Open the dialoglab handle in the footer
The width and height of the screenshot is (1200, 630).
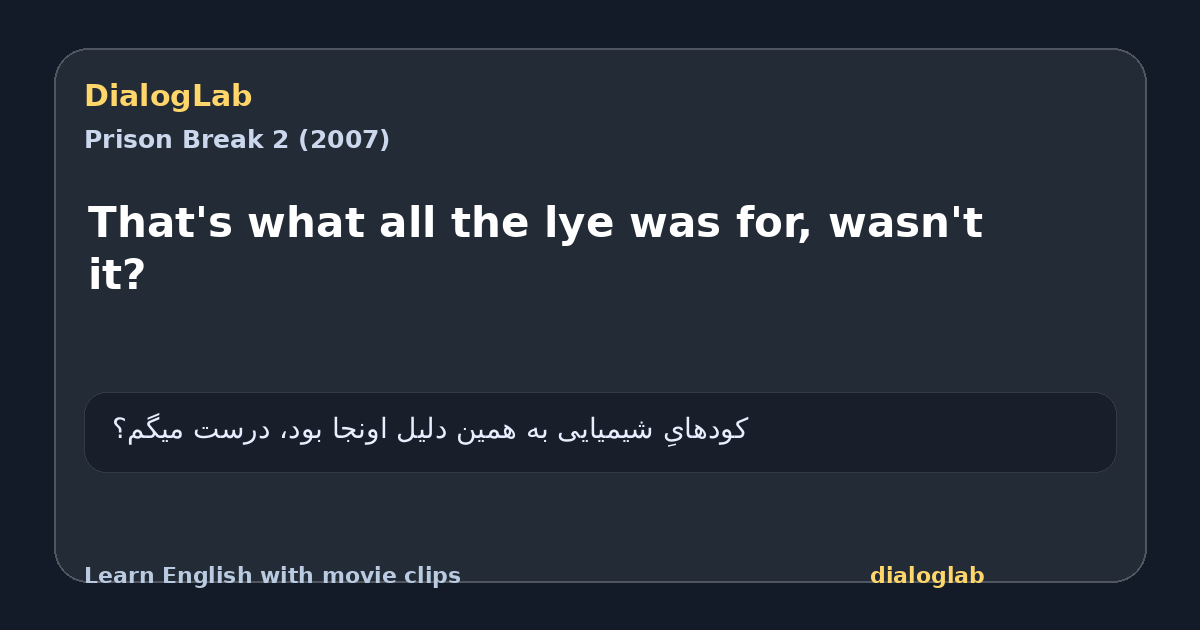pos(927,576)
